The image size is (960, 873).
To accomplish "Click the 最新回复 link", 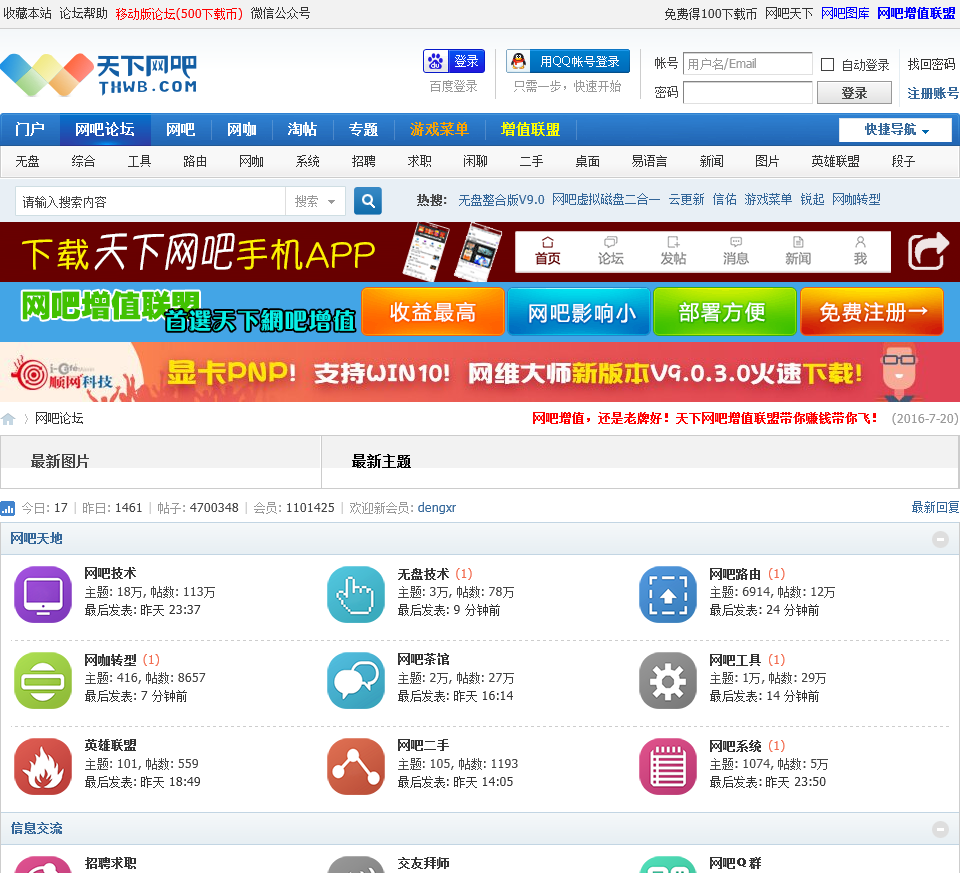I will [935, 508].
